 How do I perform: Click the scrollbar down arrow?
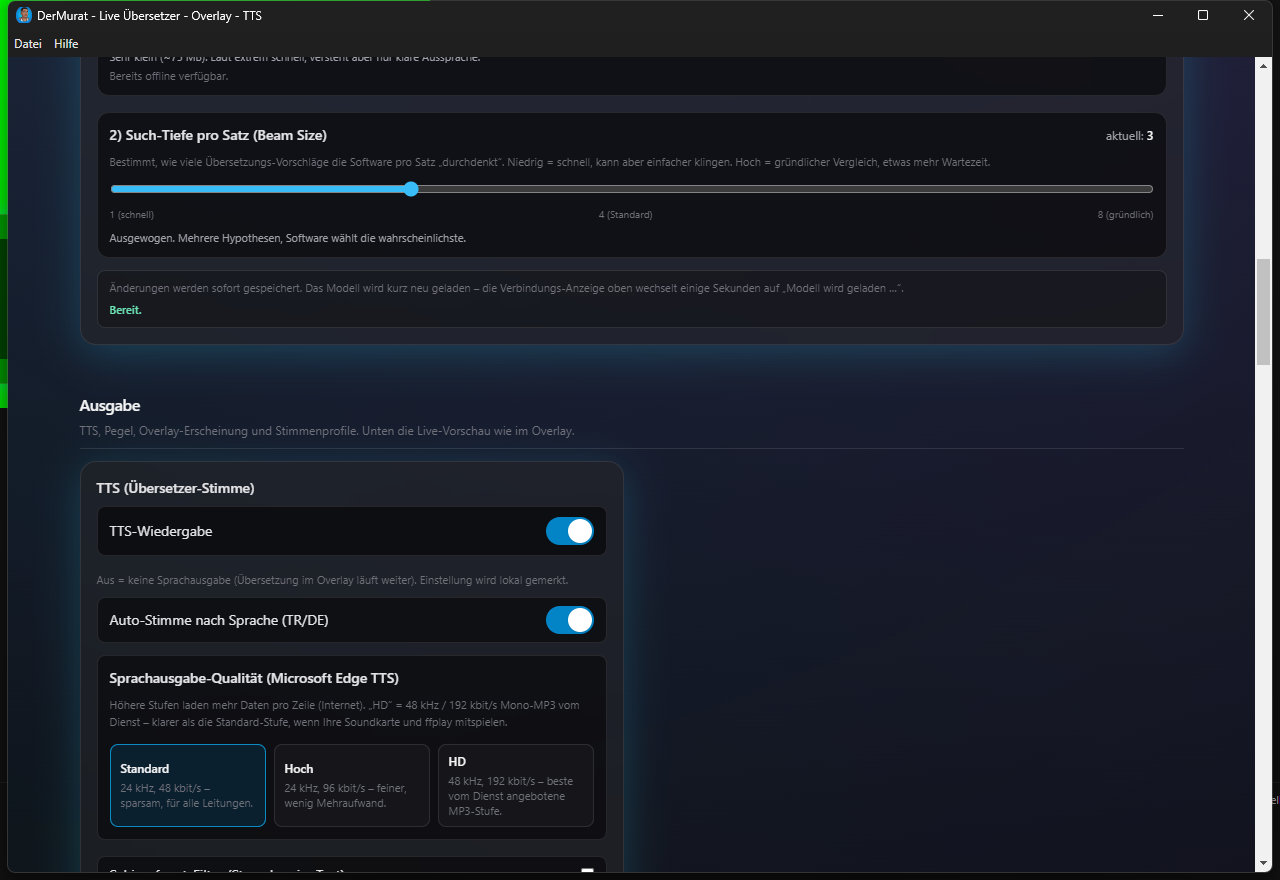[1263, 862]
